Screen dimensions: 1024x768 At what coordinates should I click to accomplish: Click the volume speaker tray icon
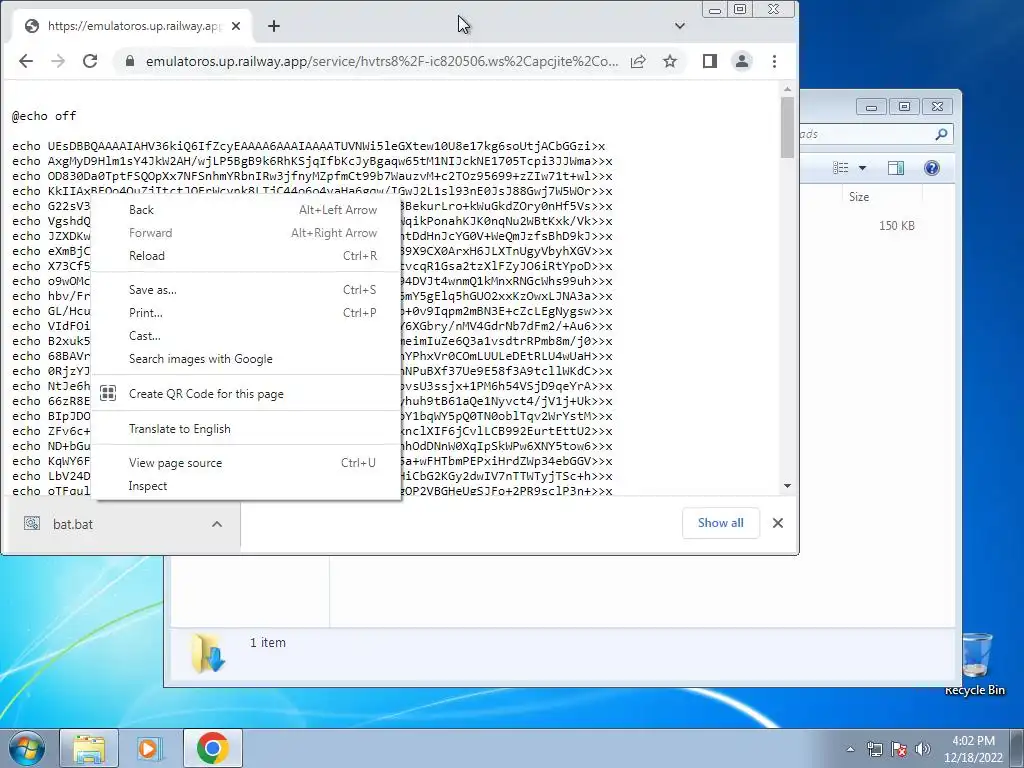tap(922, 749)
